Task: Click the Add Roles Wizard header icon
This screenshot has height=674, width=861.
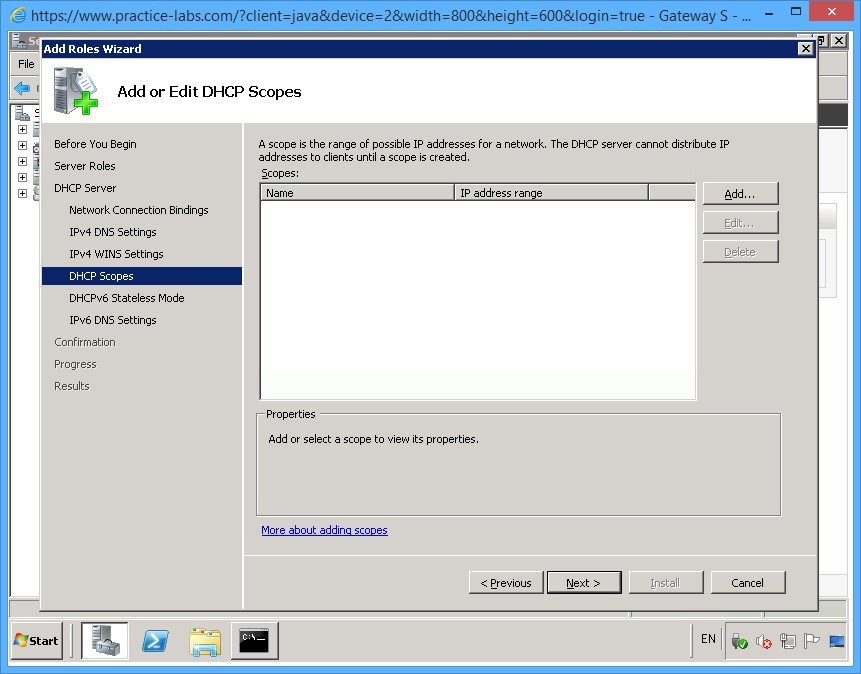Action: (x=77, y=91)
